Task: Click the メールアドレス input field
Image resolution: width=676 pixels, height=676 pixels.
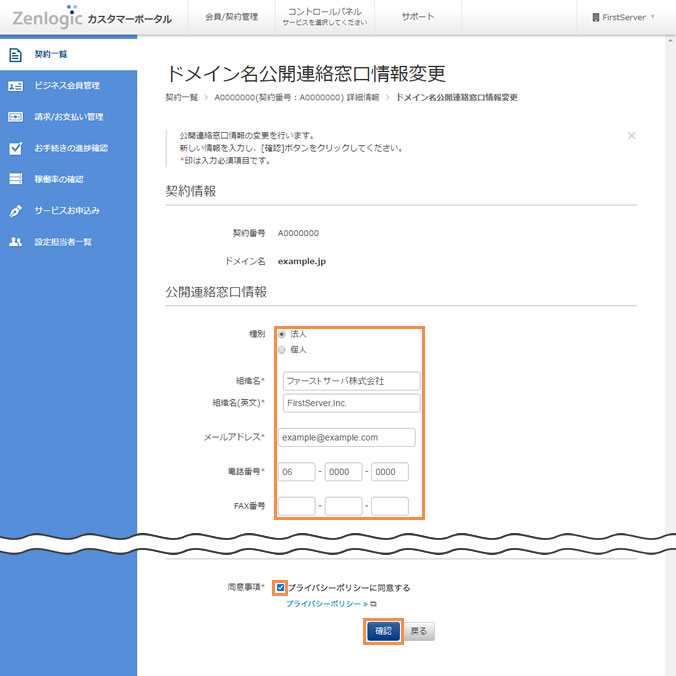Action: pos(347,437)
